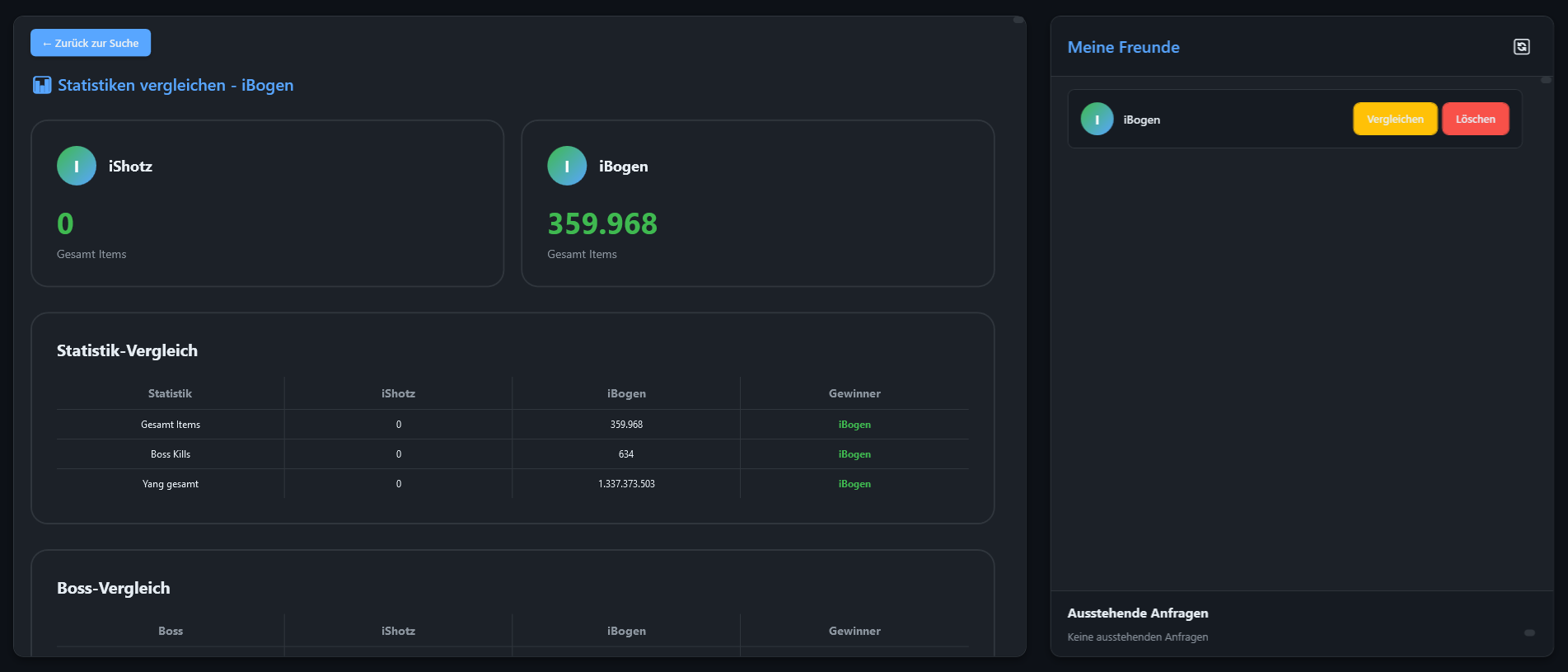Click the green iBogen winner for Gesamt Items

[854, 425]
